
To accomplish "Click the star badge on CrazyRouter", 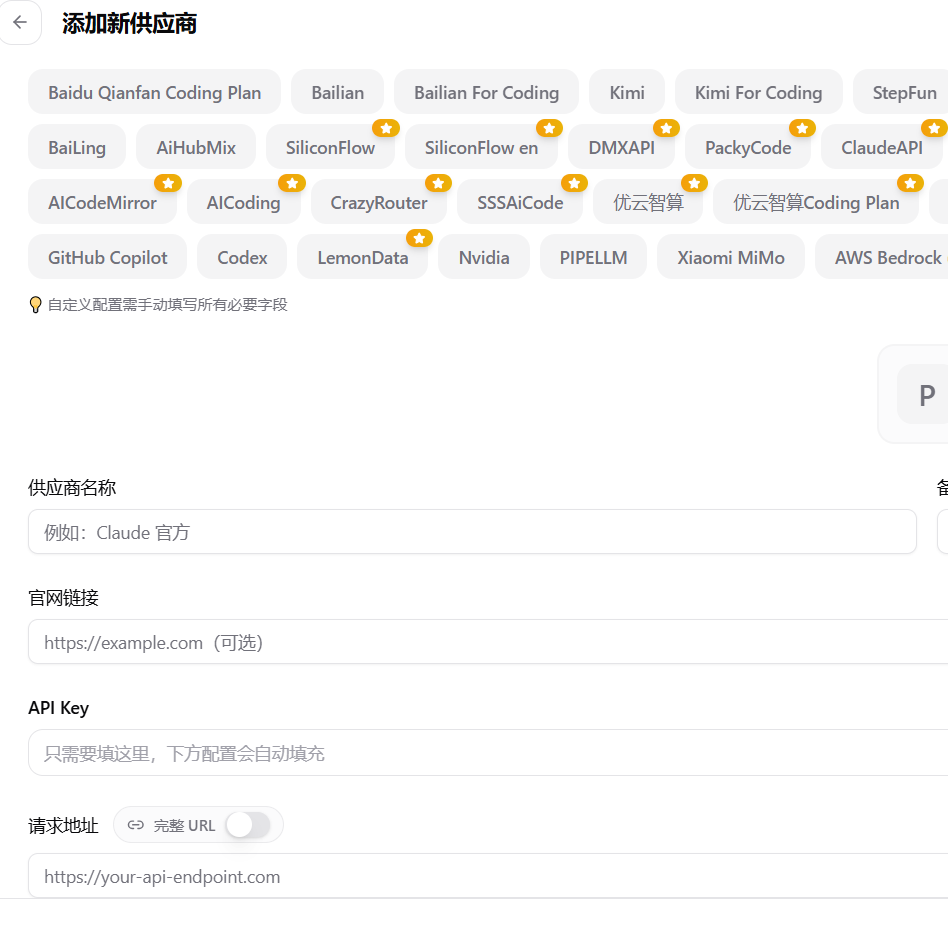I will pyautogui.click(x=438, y=183).
